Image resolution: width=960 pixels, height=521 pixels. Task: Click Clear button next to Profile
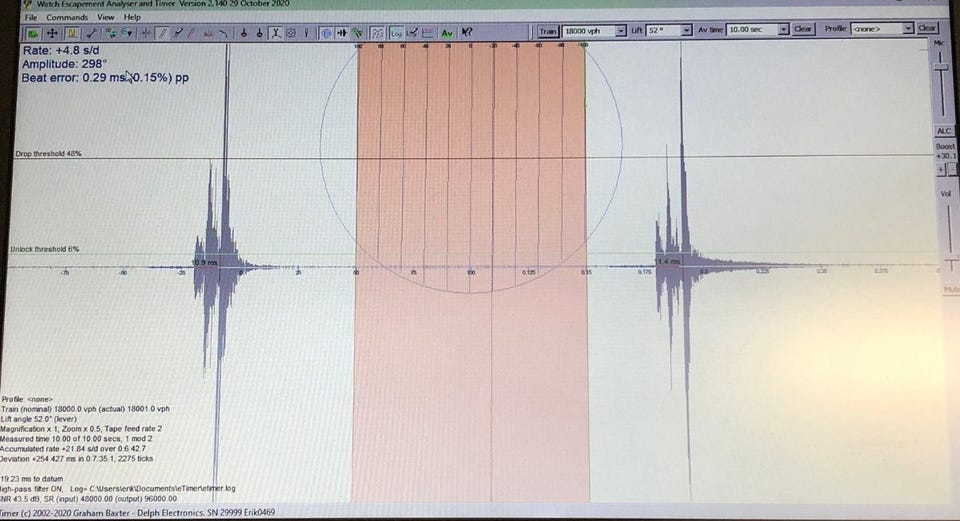click(x=927, y=28)
